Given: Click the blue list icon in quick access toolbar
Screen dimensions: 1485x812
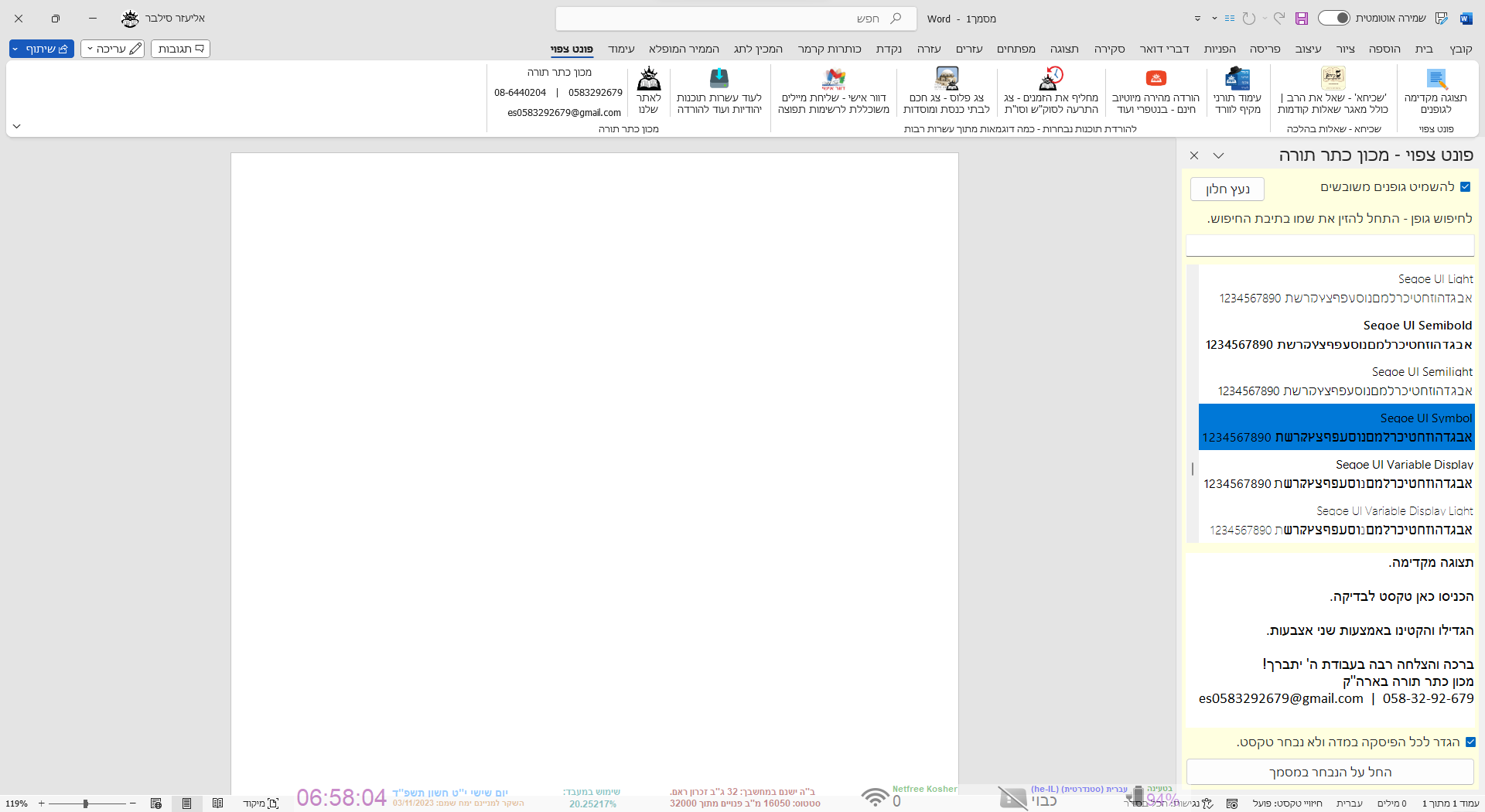Looking at the screenshot, I should pos(1230,19).
